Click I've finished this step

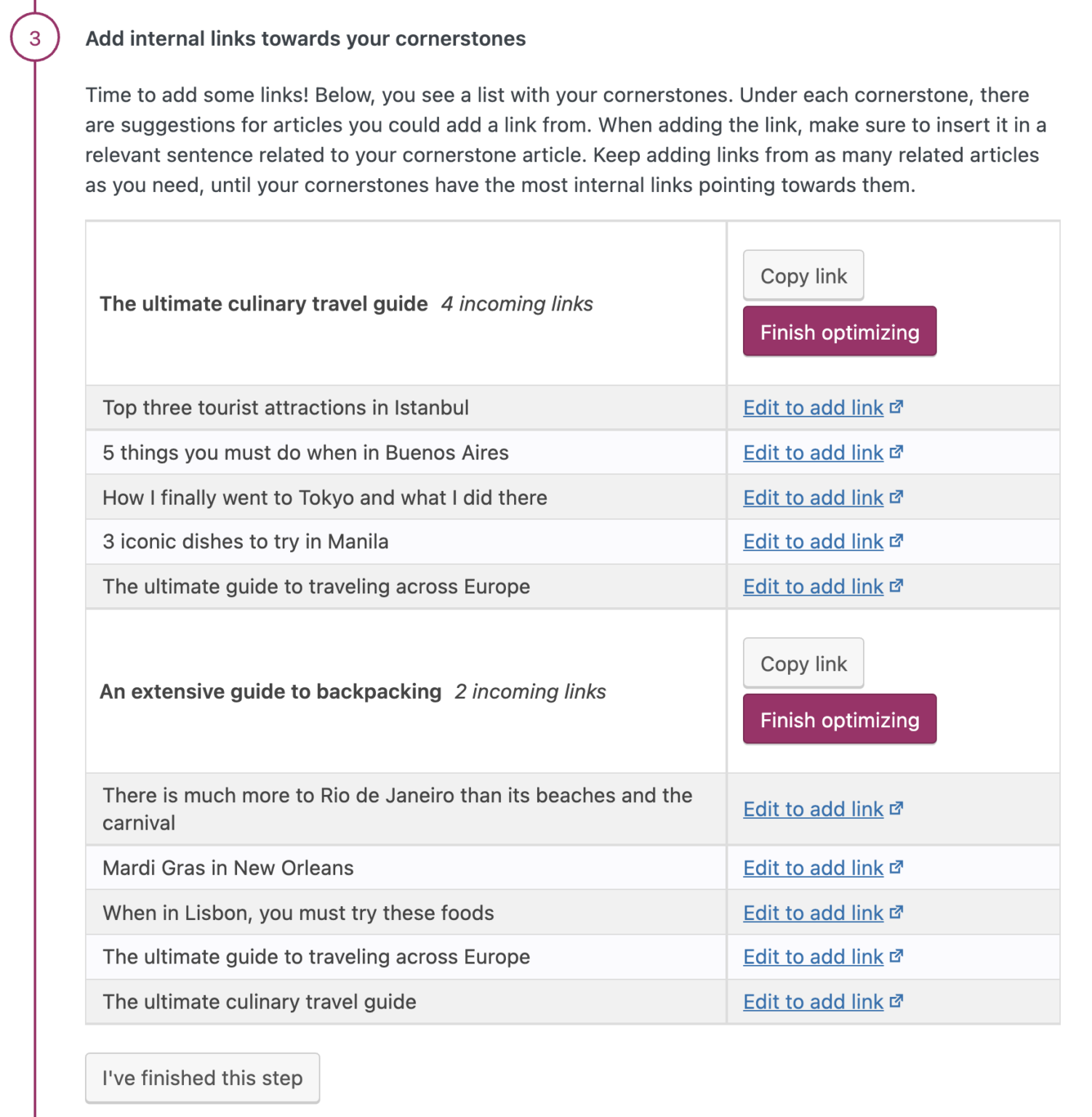[x=202, y=1078]
